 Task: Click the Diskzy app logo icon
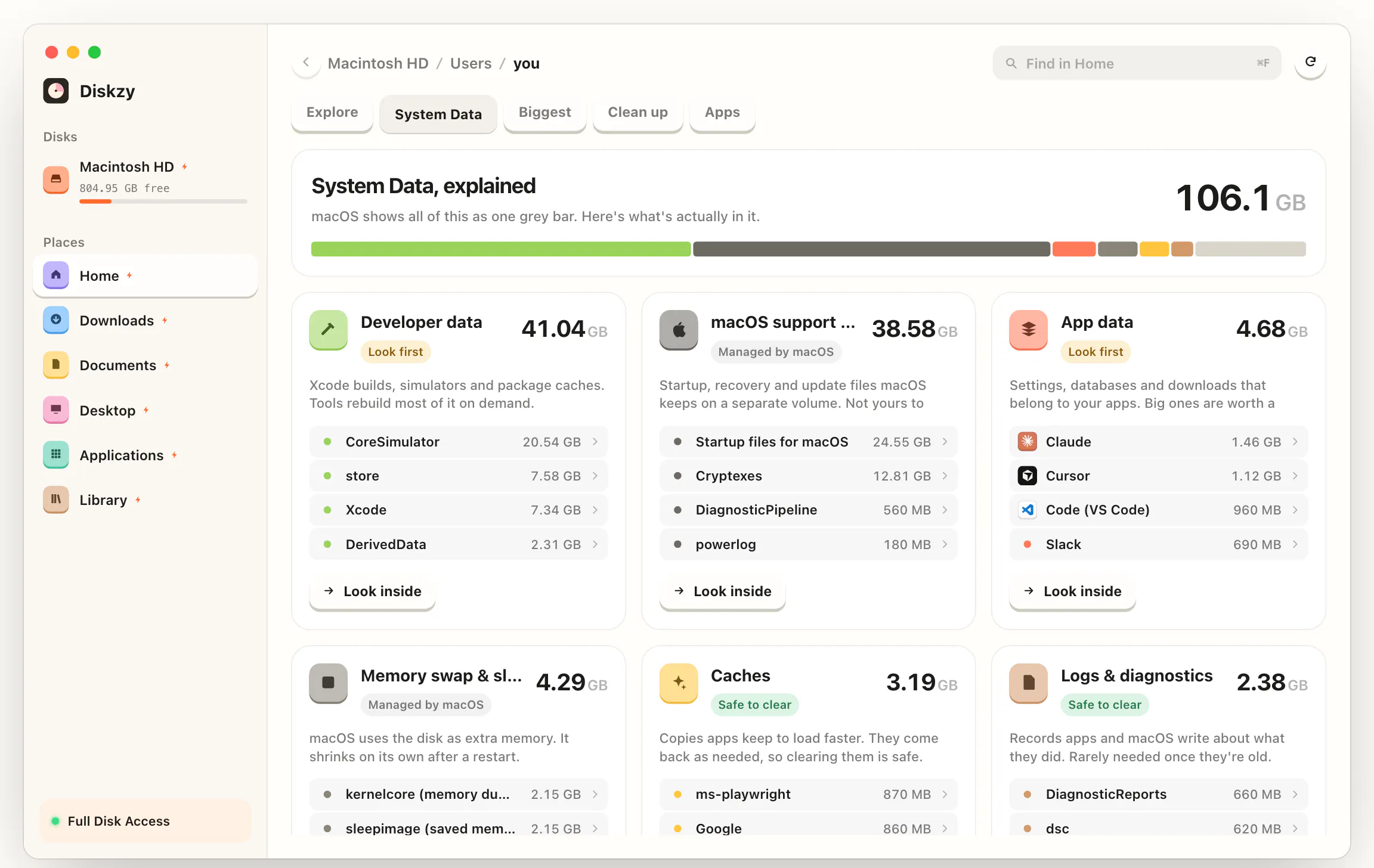[x=56, y=91]
